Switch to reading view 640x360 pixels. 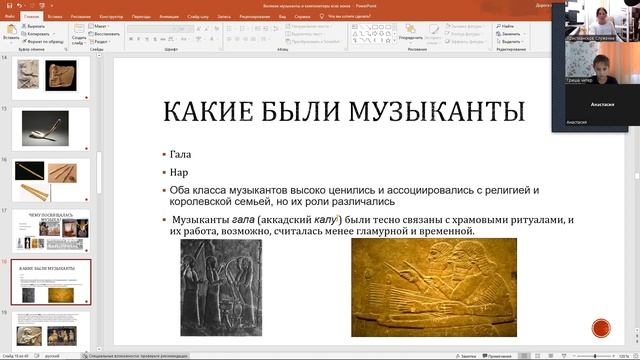[x=551, y=356]
